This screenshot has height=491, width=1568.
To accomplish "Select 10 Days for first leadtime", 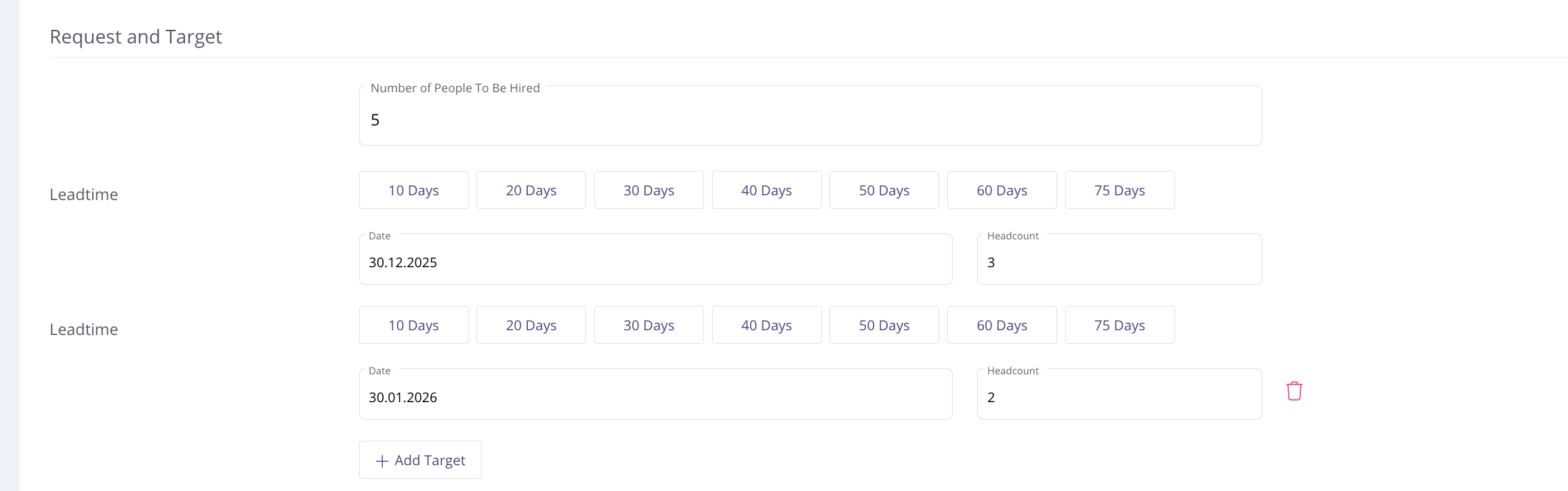I will (413, 191).
